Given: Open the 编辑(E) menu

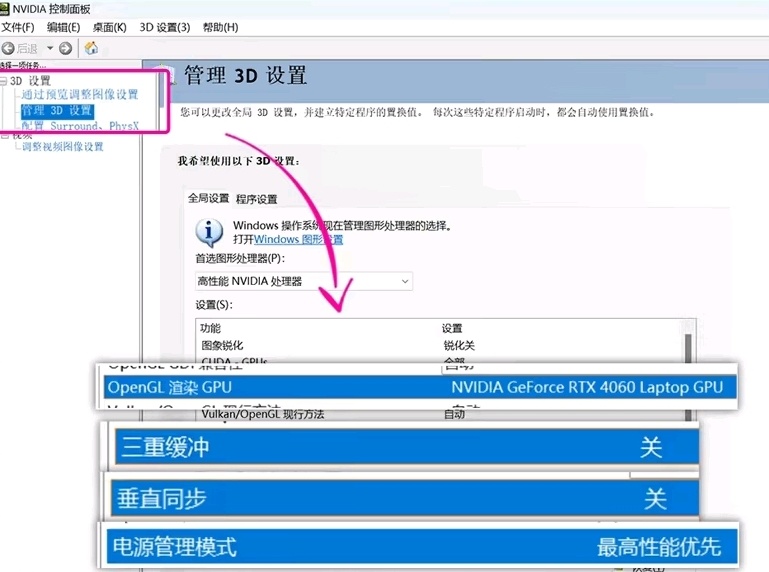Looking at the screenshot, I should (63, 27).
